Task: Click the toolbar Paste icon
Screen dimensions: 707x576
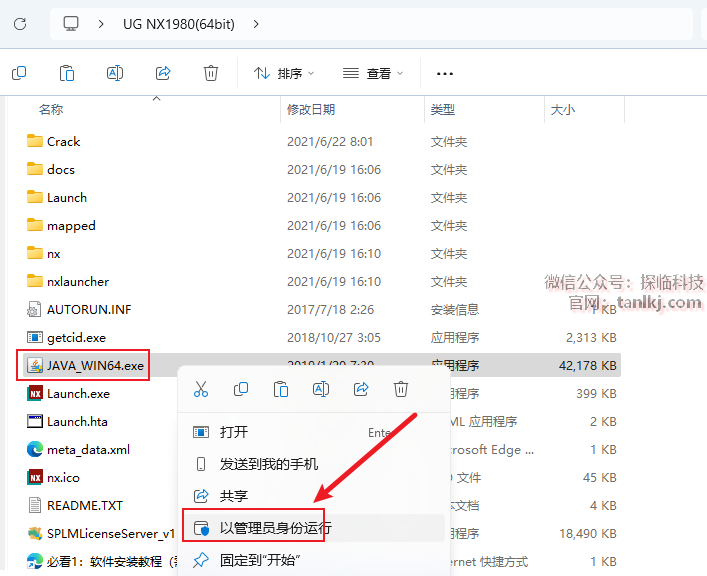Action: (x=67, y=73)
